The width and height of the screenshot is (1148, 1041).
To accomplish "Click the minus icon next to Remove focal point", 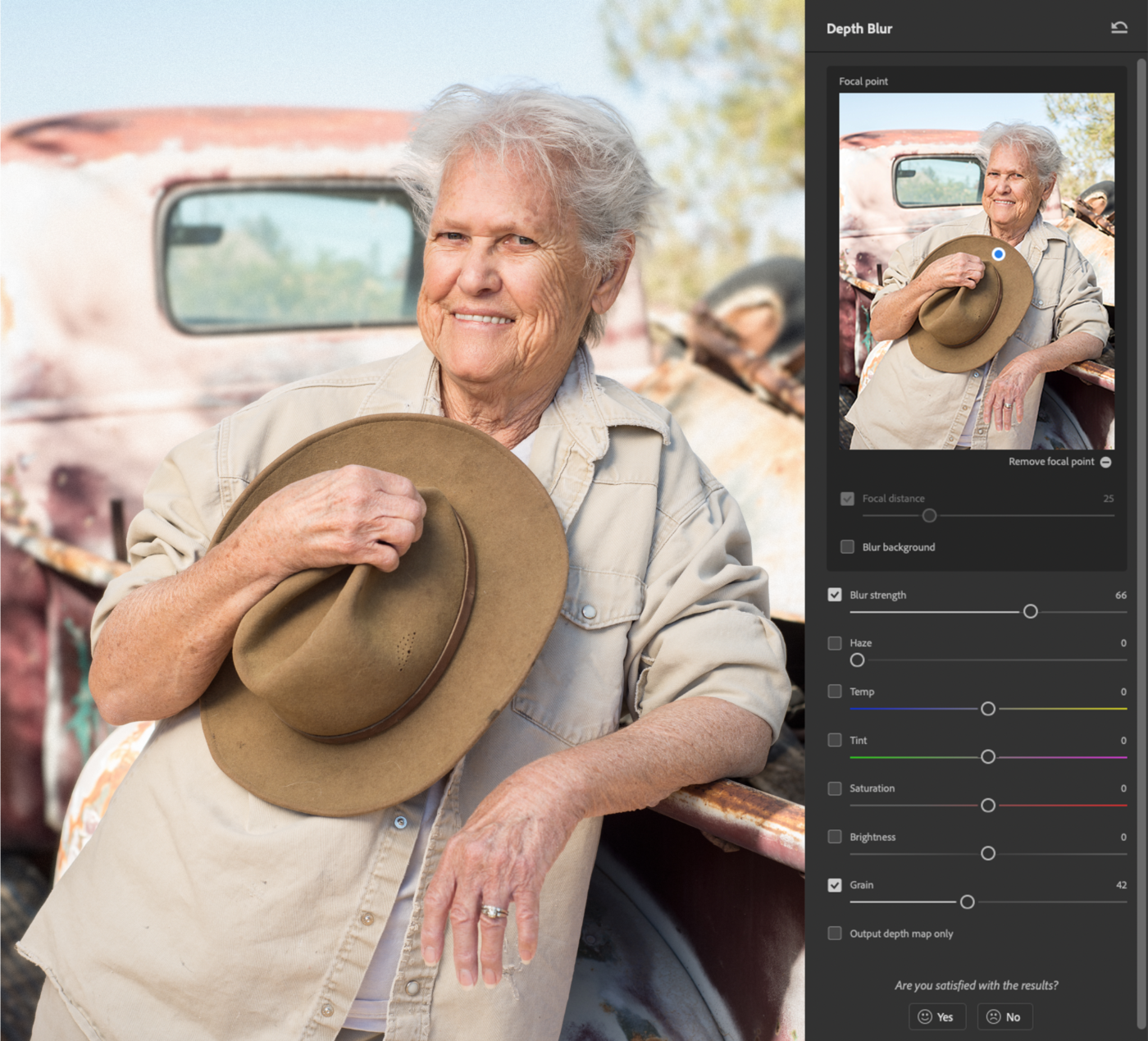I will (x=1105, y=462).
